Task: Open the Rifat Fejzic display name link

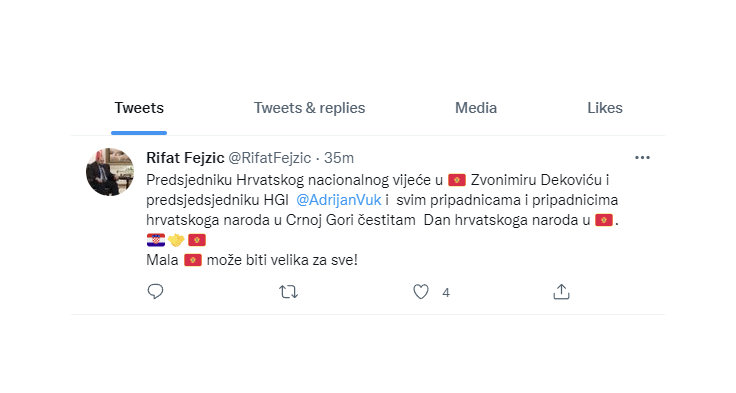Action: point(185,158)
